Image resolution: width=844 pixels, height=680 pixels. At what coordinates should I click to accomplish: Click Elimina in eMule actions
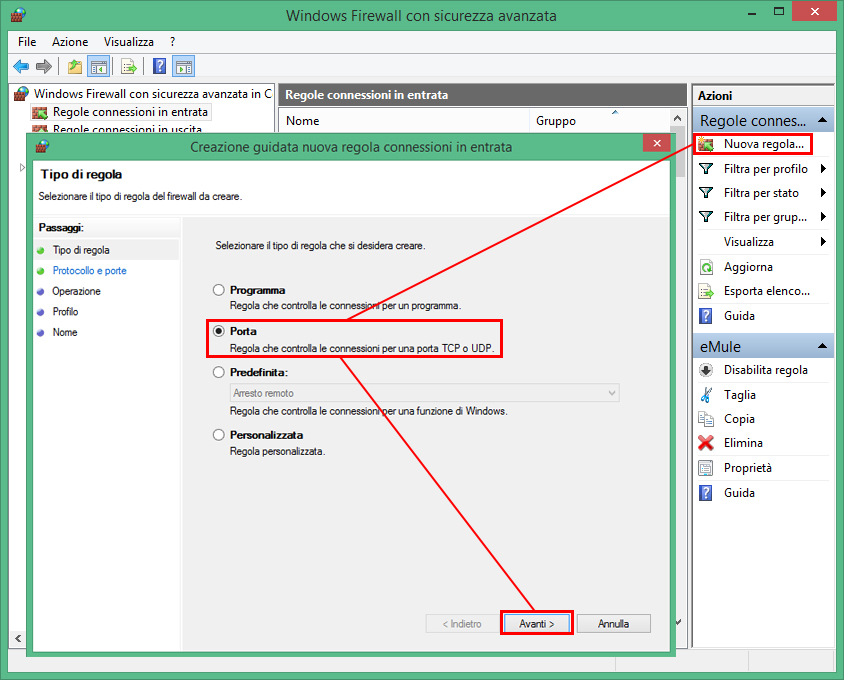point(743,443)
